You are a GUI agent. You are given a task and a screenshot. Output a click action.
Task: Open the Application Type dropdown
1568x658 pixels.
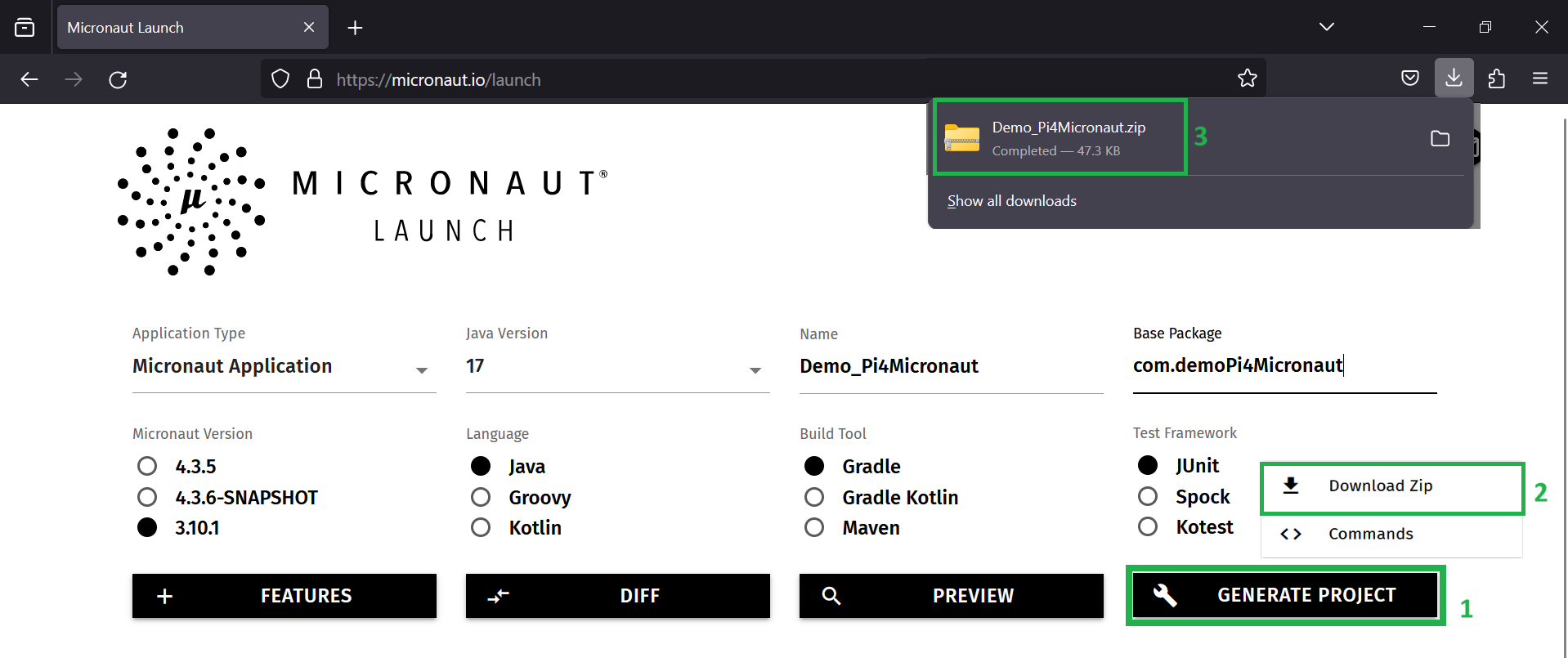coord(284,366)
